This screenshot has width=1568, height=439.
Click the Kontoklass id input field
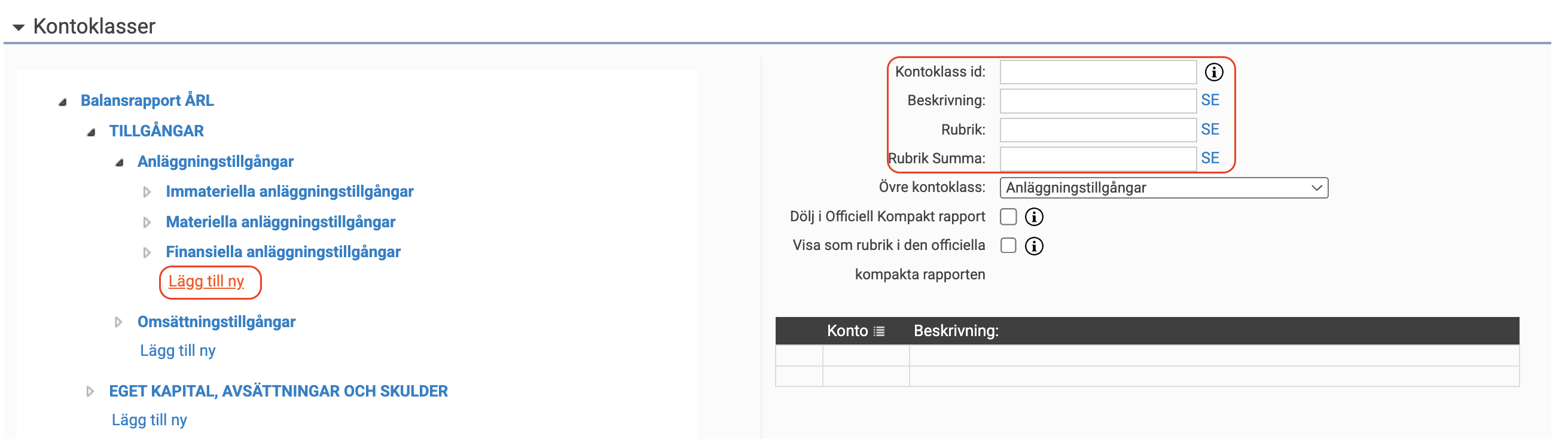[x=1098, y=72]
